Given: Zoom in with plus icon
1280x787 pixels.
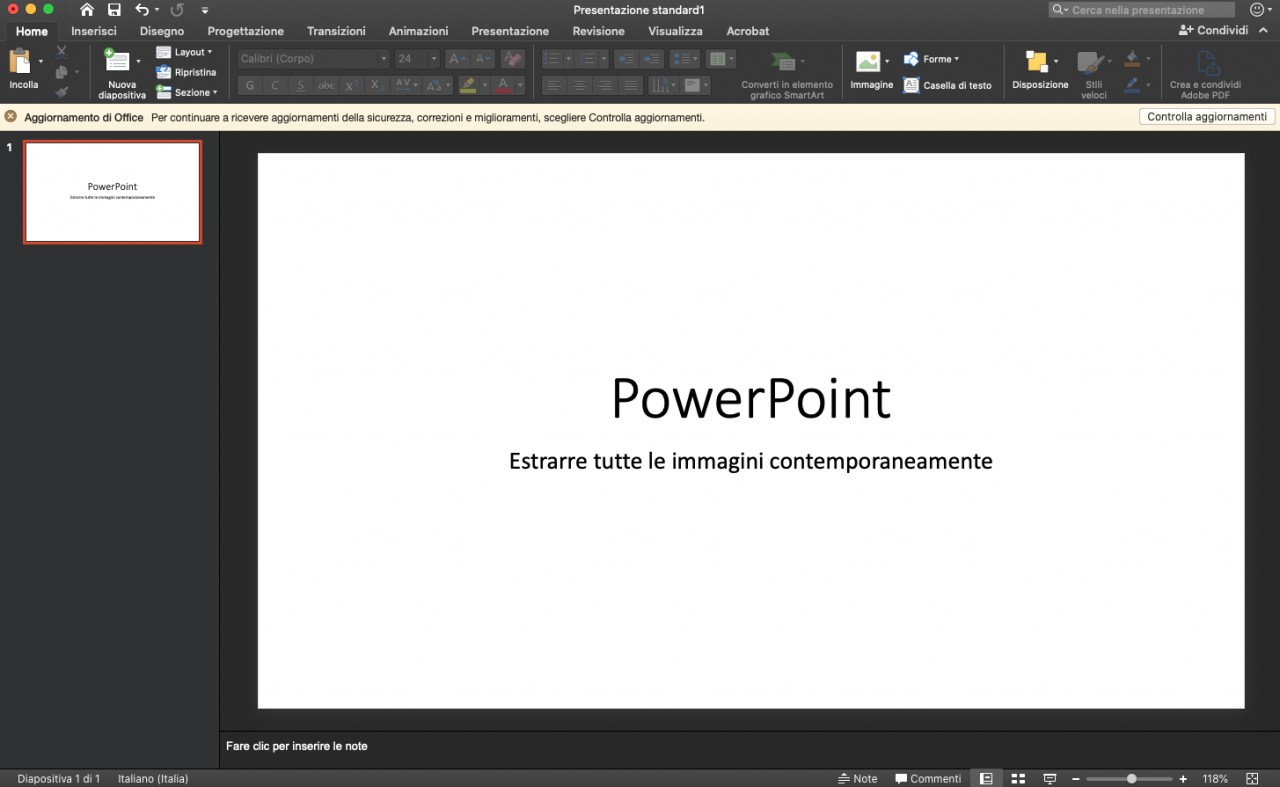Looking at the screenshot, I should [x=1183, y=779].
